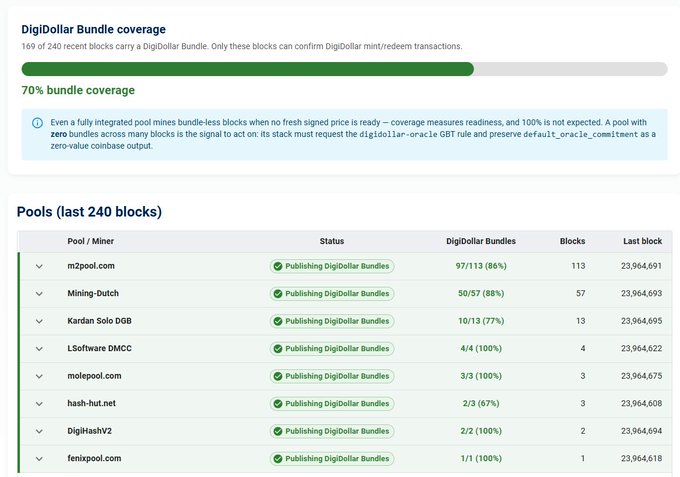Click the 3/3 (100%) bundles value
Image resolution: width=680 pixels, height=477 pixels.
pyautogui.click(x=481, y=376)
